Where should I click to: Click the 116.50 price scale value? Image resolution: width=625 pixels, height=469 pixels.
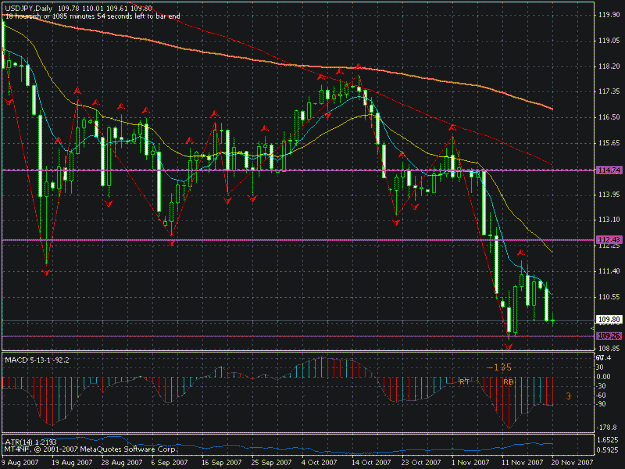tap(609, 117)
